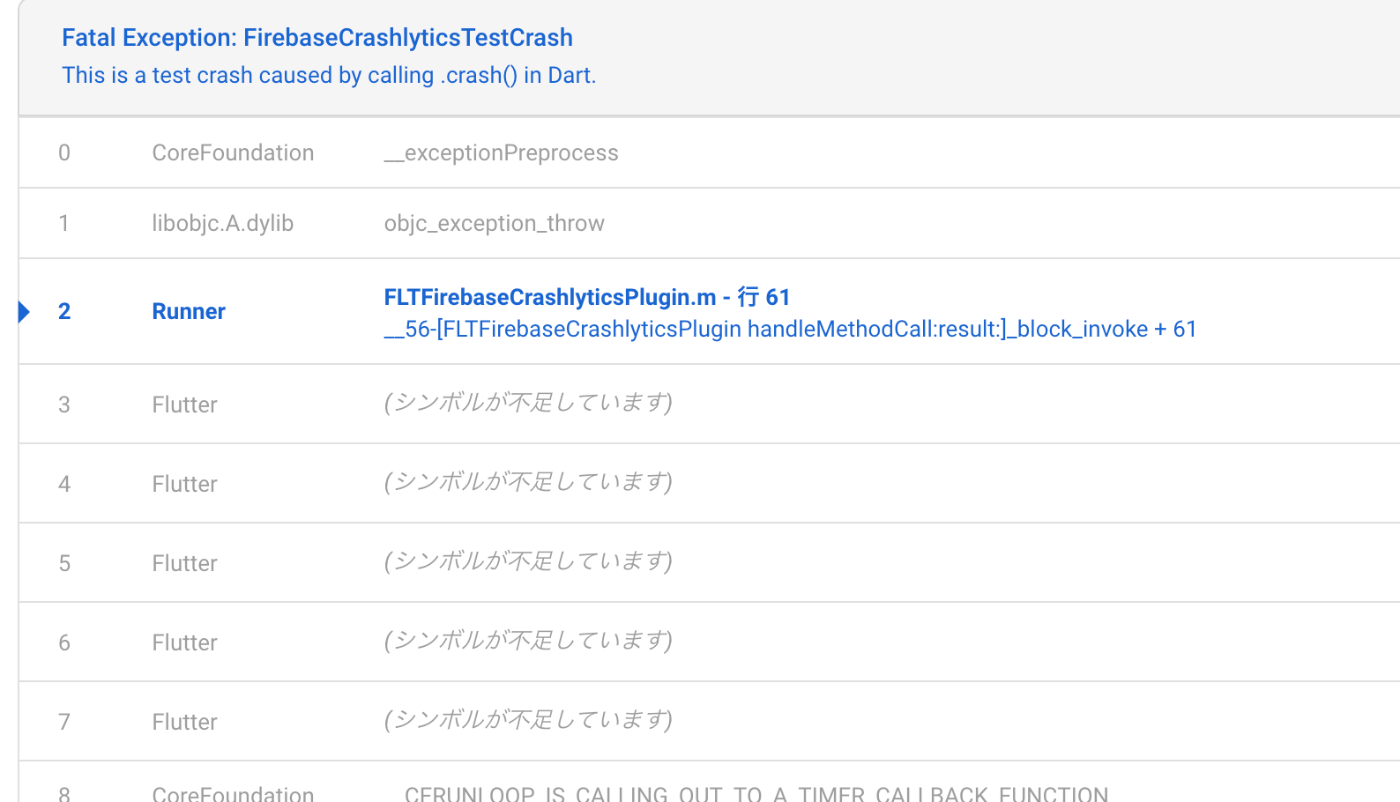Click frame number 5
Image resolution: width=1400 pixels, height=802 pixels.
[64, 563]
